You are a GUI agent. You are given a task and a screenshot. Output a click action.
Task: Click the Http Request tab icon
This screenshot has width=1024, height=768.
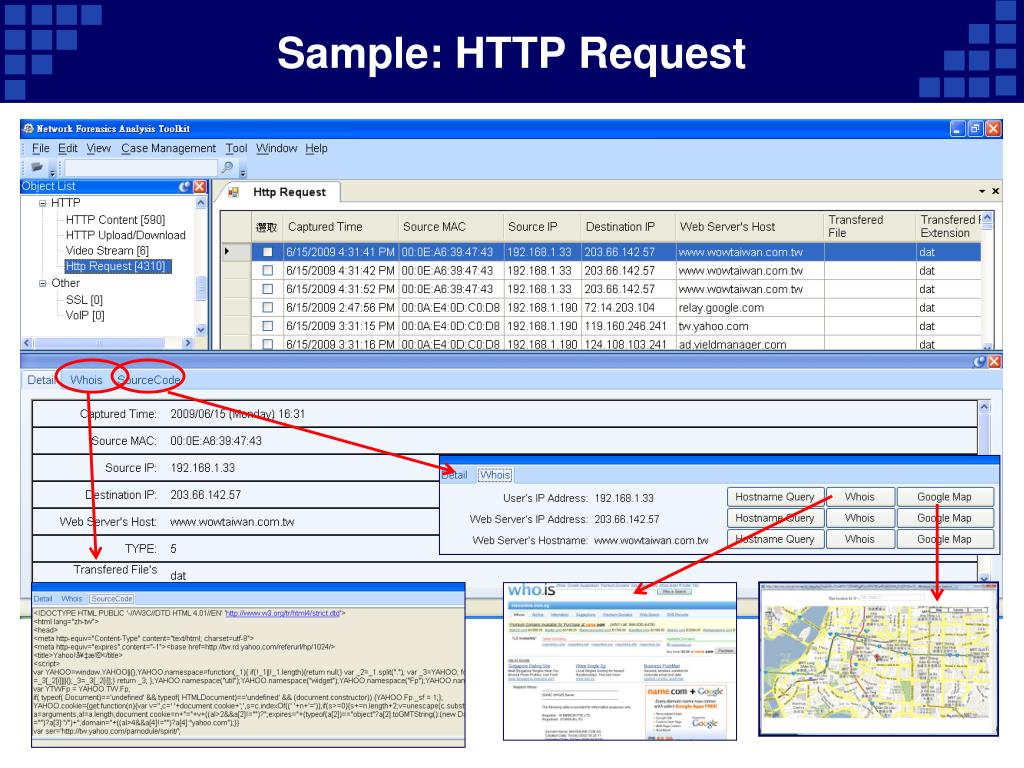233,192
